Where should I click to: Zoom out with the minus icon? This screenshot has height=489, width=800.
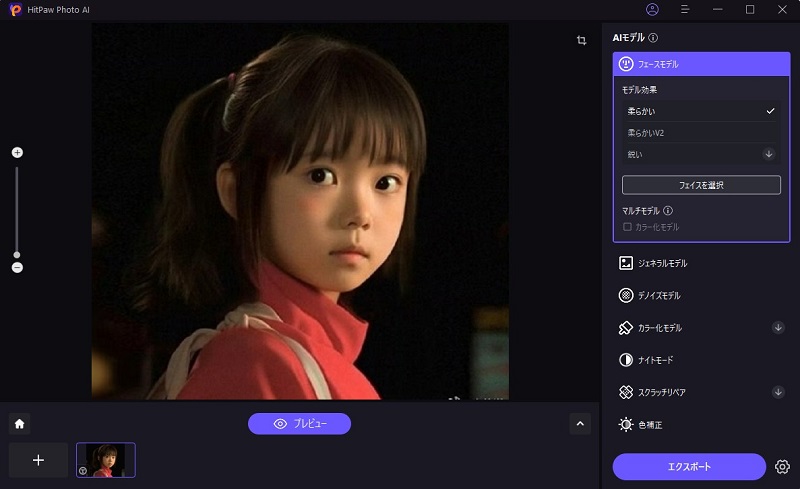pyautogui.click(x=17, y=267)
